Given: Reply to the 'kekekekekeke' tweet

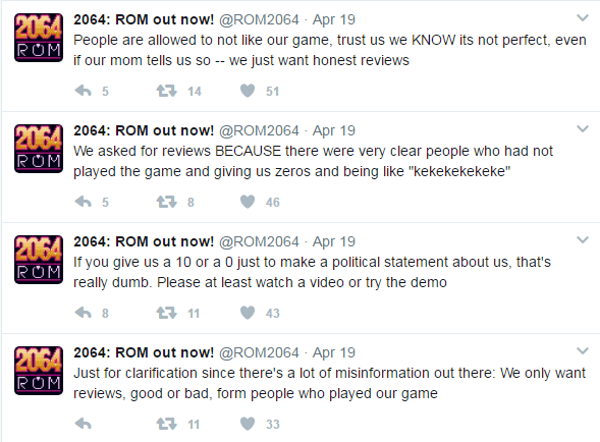Looking at the screenshot, I should [x=83, y=202].
